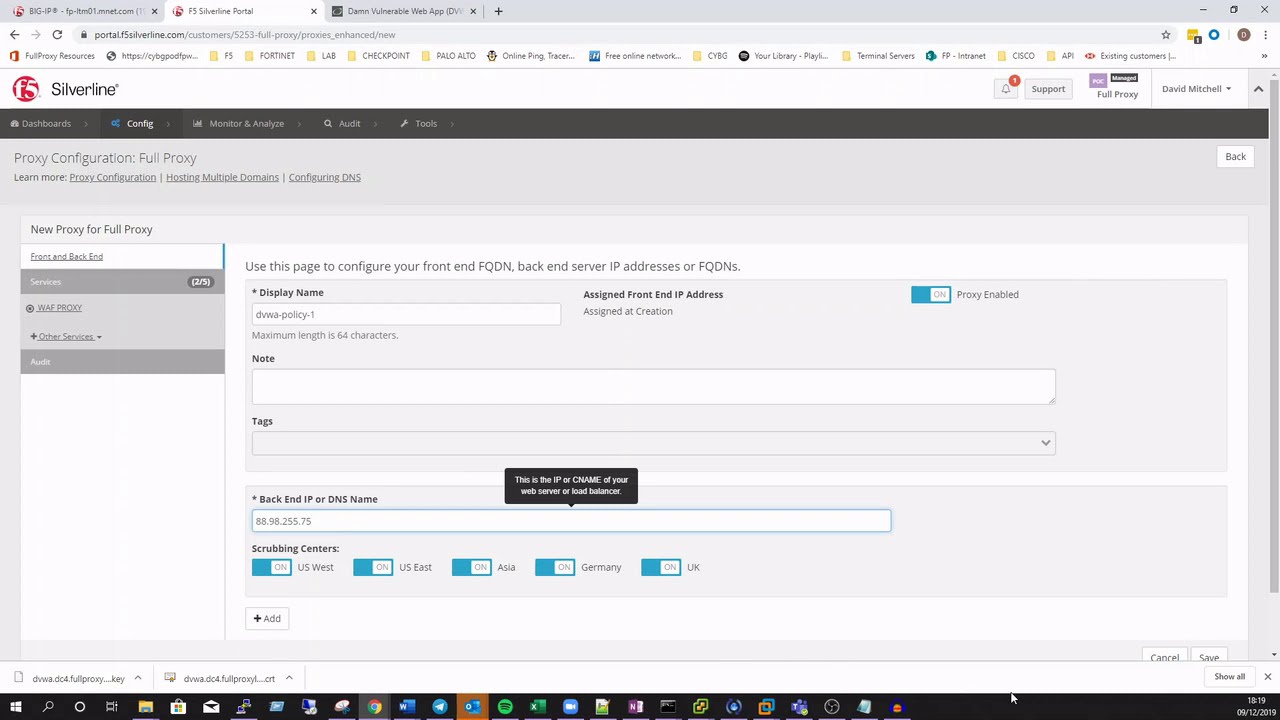The width and height of the screenshot is (1280, 720).
Task: Open the Tags dropdown
Action: (653, 443)
